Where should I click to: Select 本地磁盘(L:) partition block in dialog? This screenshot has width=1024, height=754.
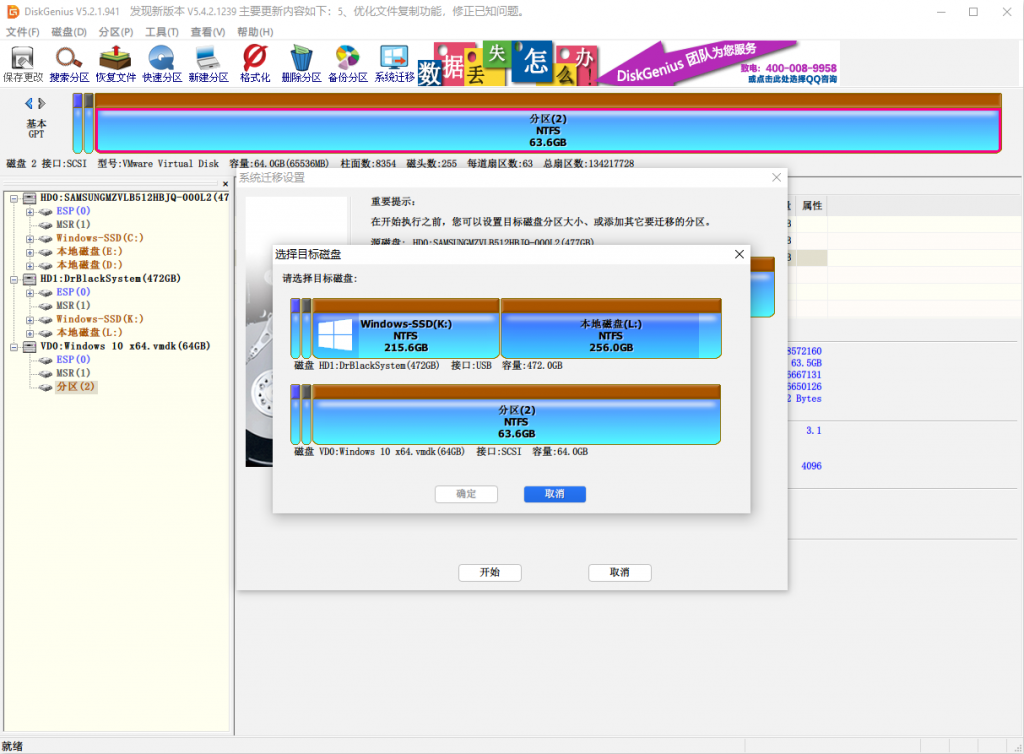pyautogui.click(x=611, y=329)
